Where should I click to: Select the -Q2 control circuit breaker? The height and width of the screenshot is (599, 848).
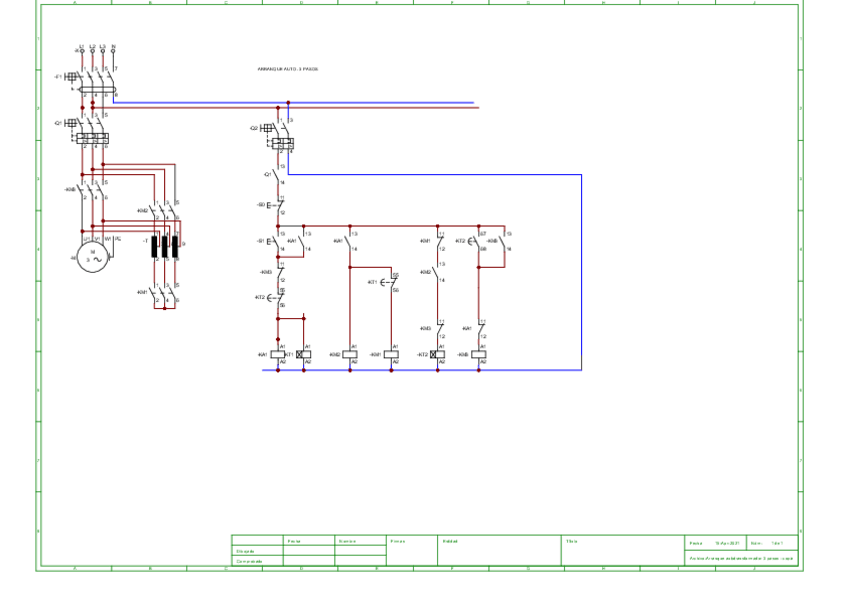point(279,135)
